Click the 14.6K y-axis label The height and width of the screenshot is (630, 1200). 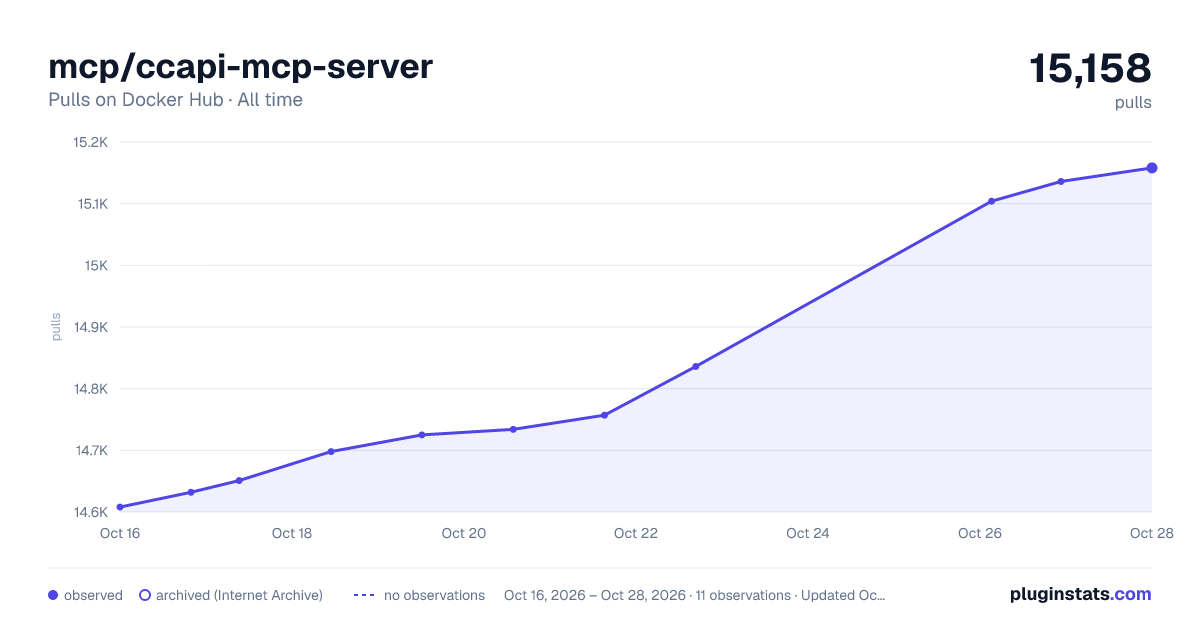[90, 512]
